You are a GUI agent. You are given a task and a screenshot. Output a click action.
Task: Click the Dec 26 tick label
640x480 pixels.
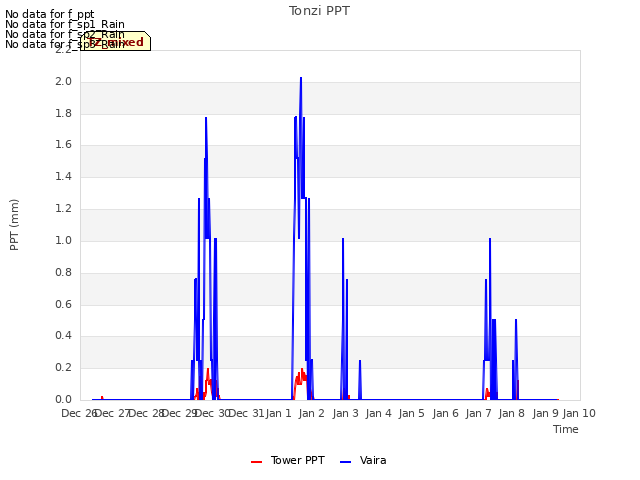79,413
